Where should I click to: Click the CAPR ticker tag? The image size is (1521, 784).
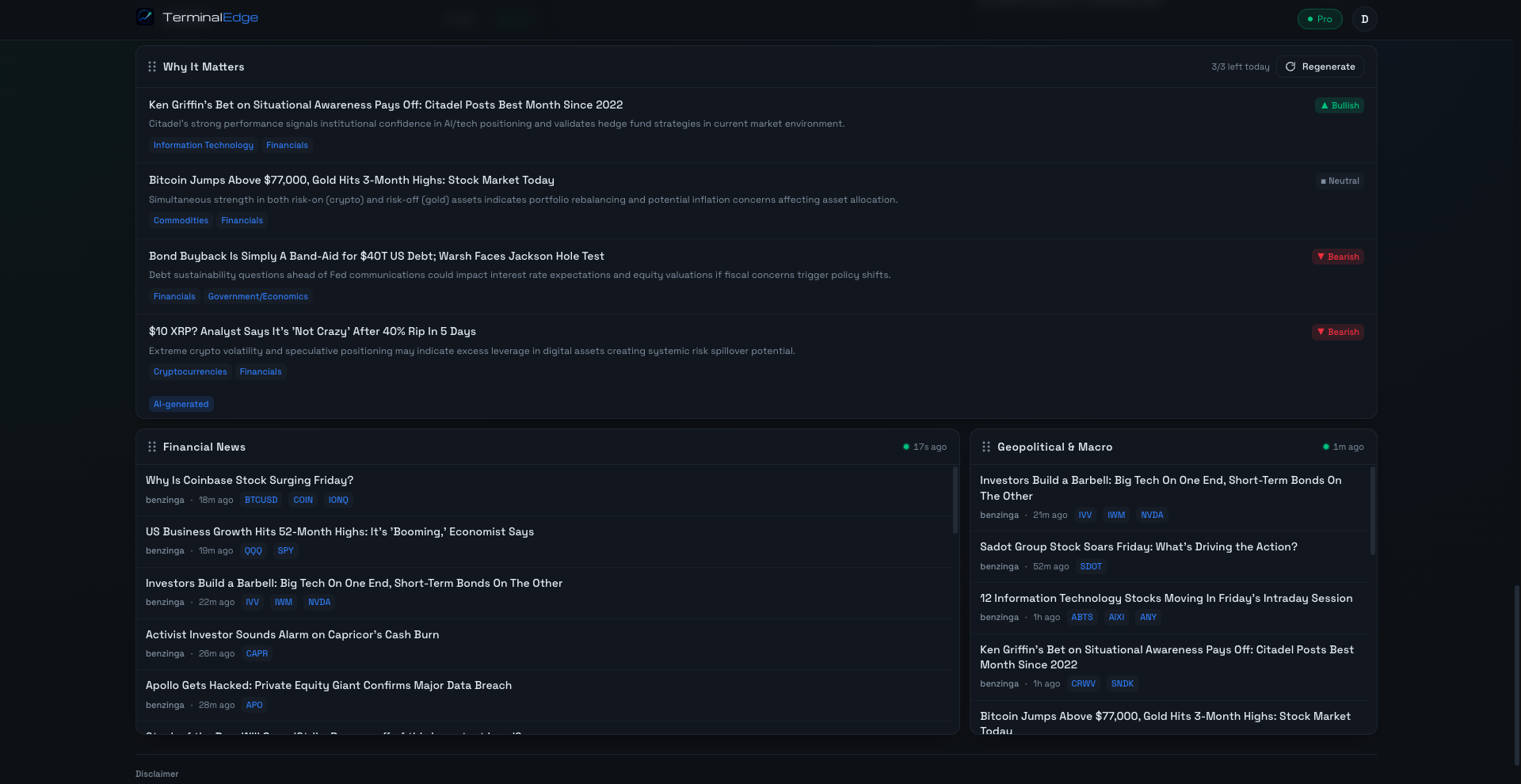pyautogui.click(x=257, y=653)
